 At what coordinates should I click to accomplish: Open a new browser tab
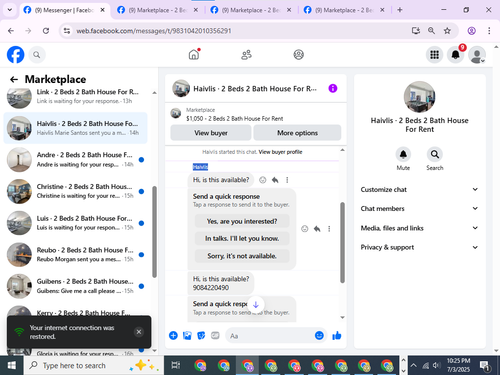pos(400,10)
